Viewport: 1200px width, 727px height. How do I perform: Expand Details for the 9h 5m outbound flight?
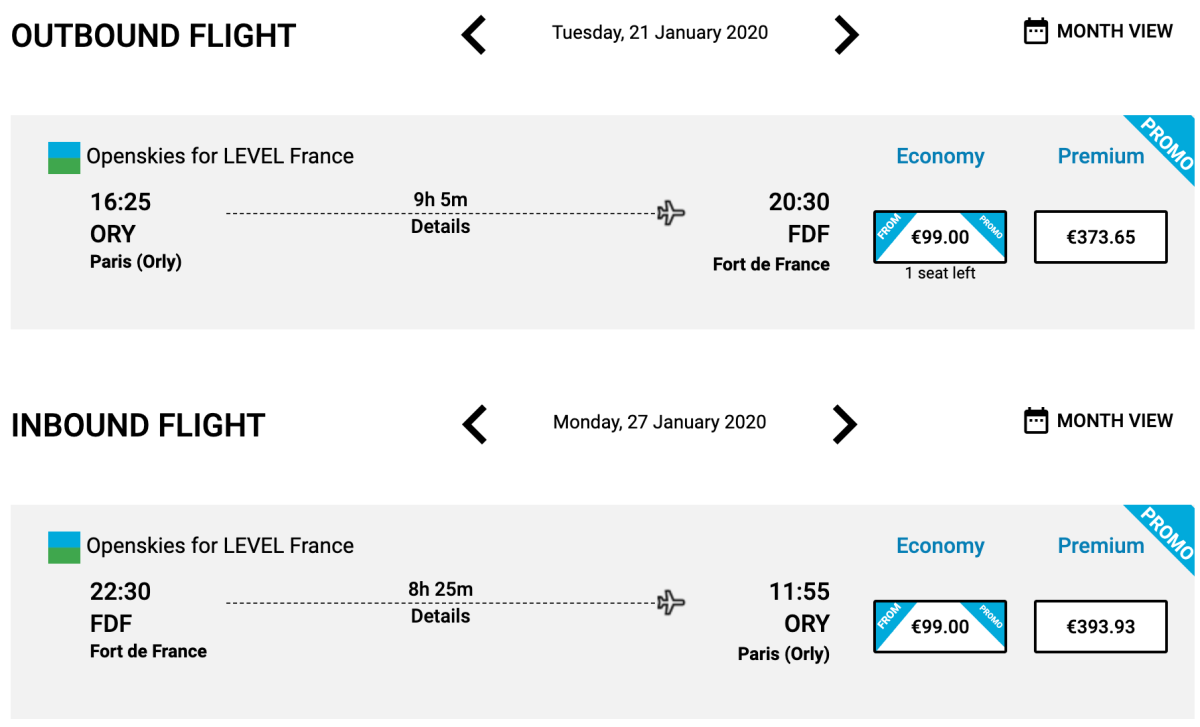pos(440,227)
